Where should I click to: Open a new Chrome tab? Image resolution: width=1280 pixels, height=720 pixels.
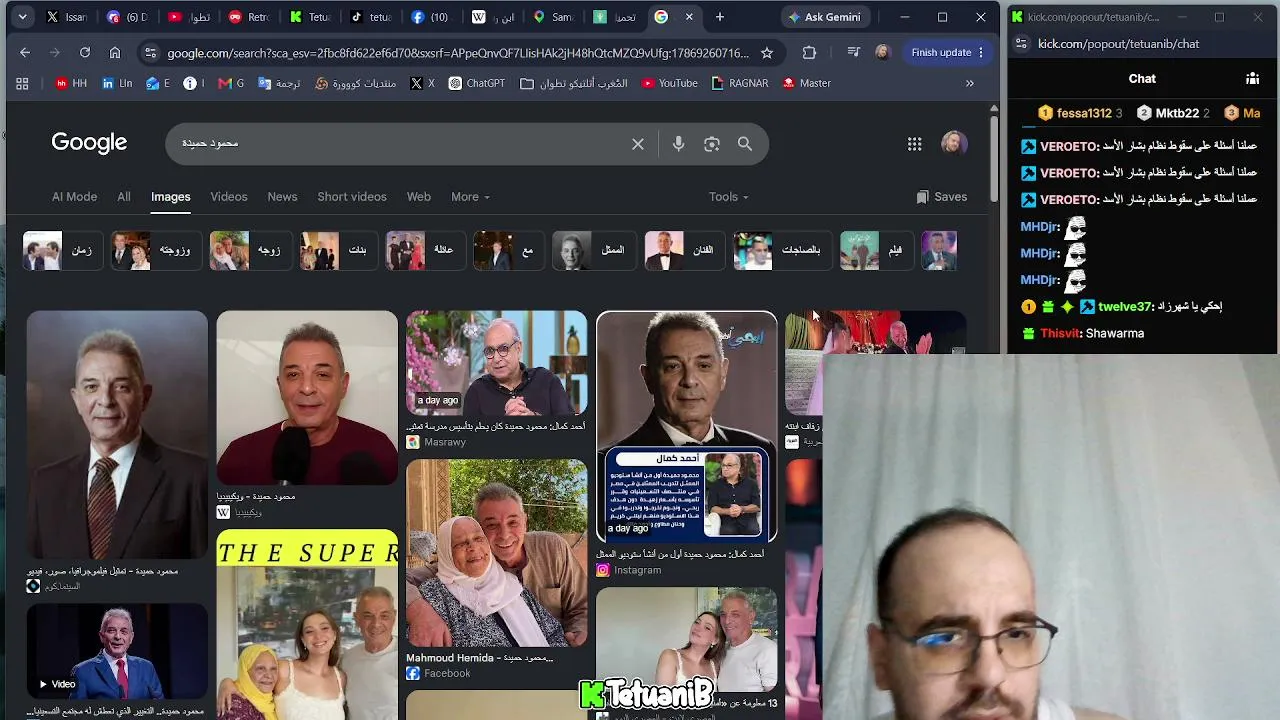click(x=720, y=17)
